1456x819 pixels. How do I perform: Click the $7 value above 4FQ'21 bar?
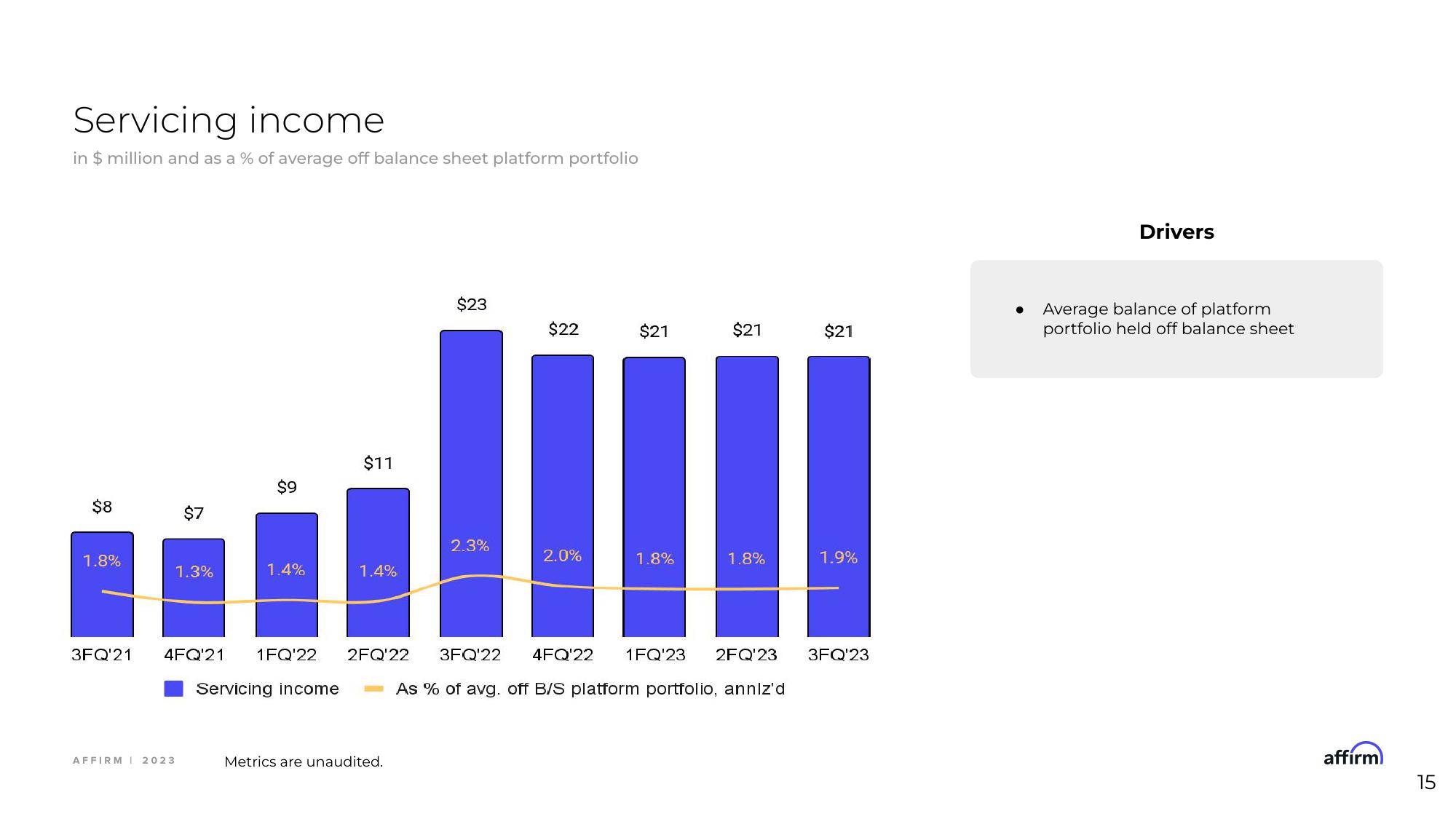194,513
